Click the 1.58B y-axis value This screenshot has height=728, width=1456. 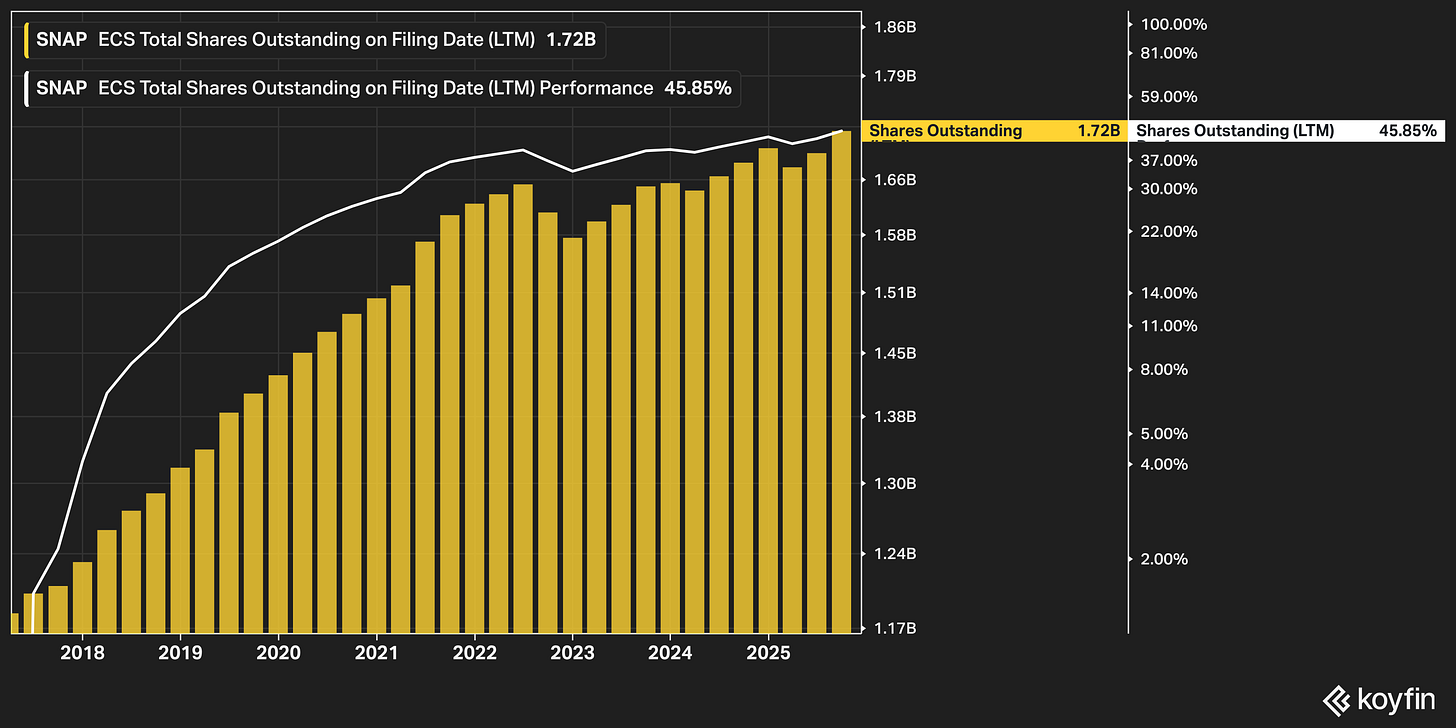click(896, 235)
